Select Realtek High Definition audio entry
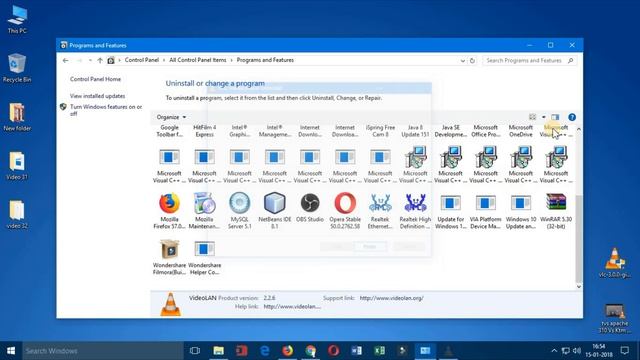The image size is (640, 360). 415,211
